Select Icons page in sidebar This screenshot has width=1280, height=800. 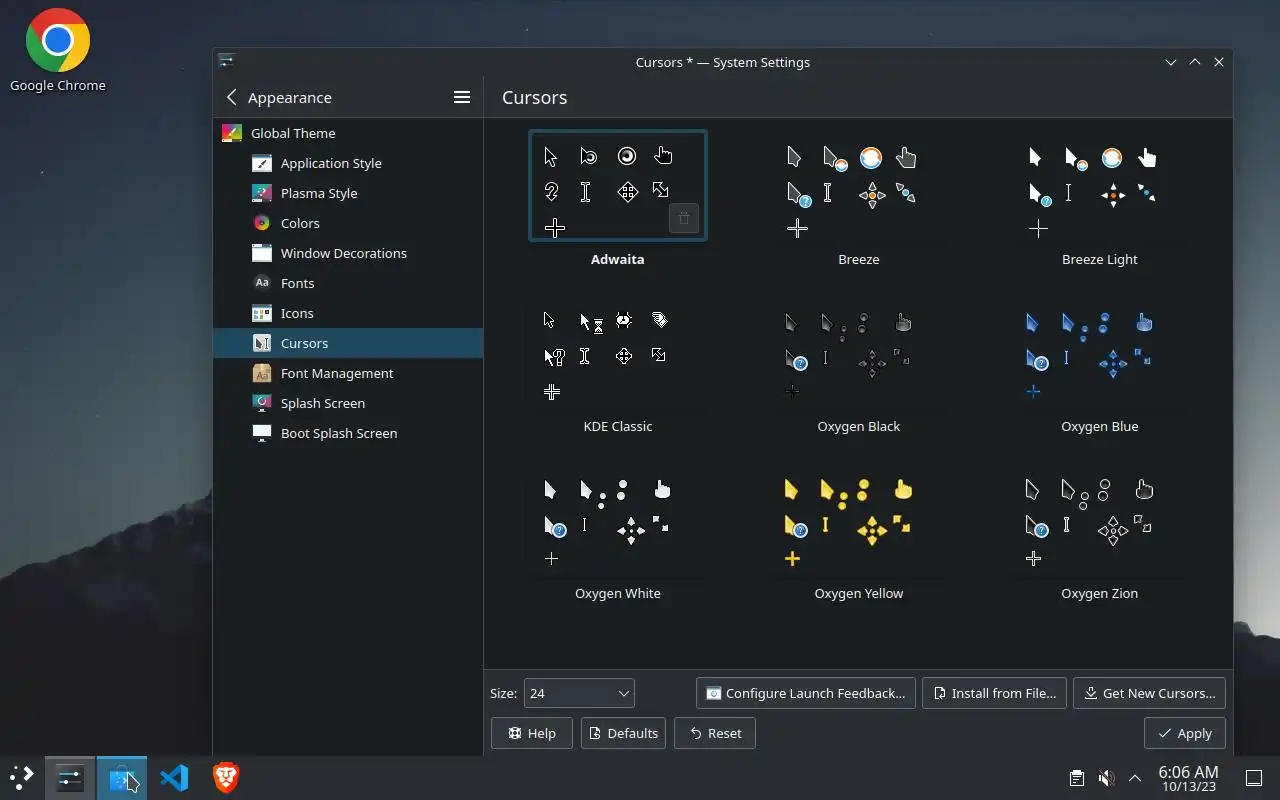348,313
